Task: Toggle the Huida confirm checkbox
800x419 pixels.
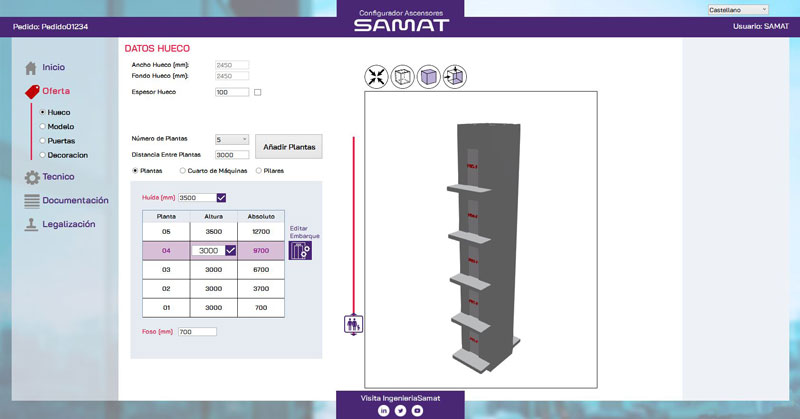Action: pos(221,198)
